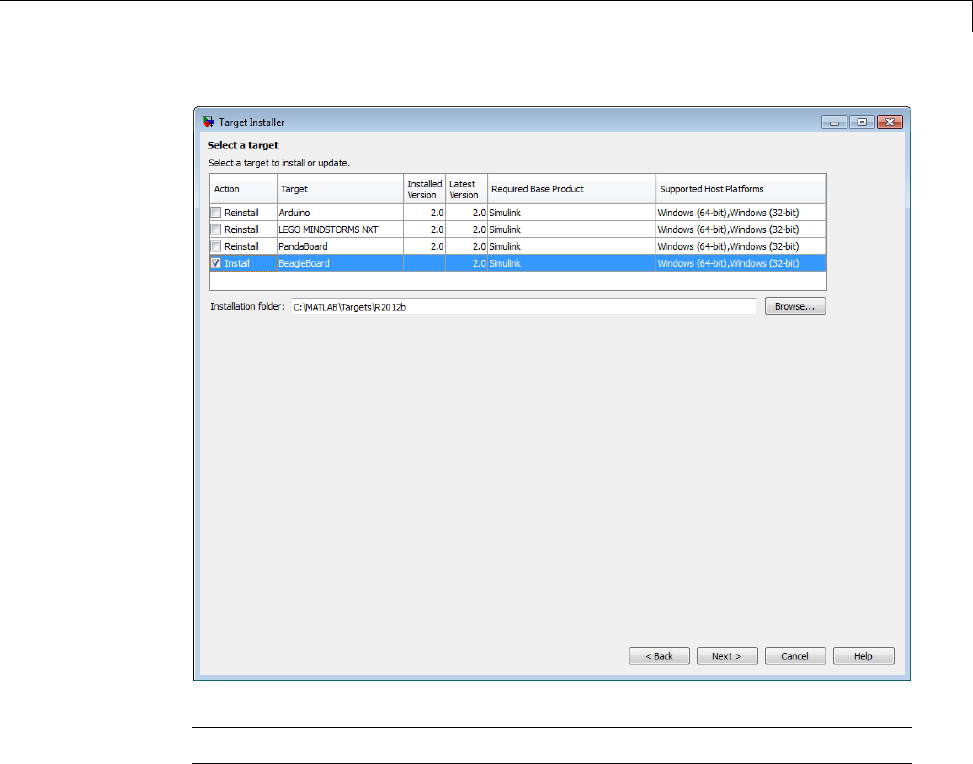
Task: Open Help for Target Installer
Action: tap(863, 656)
